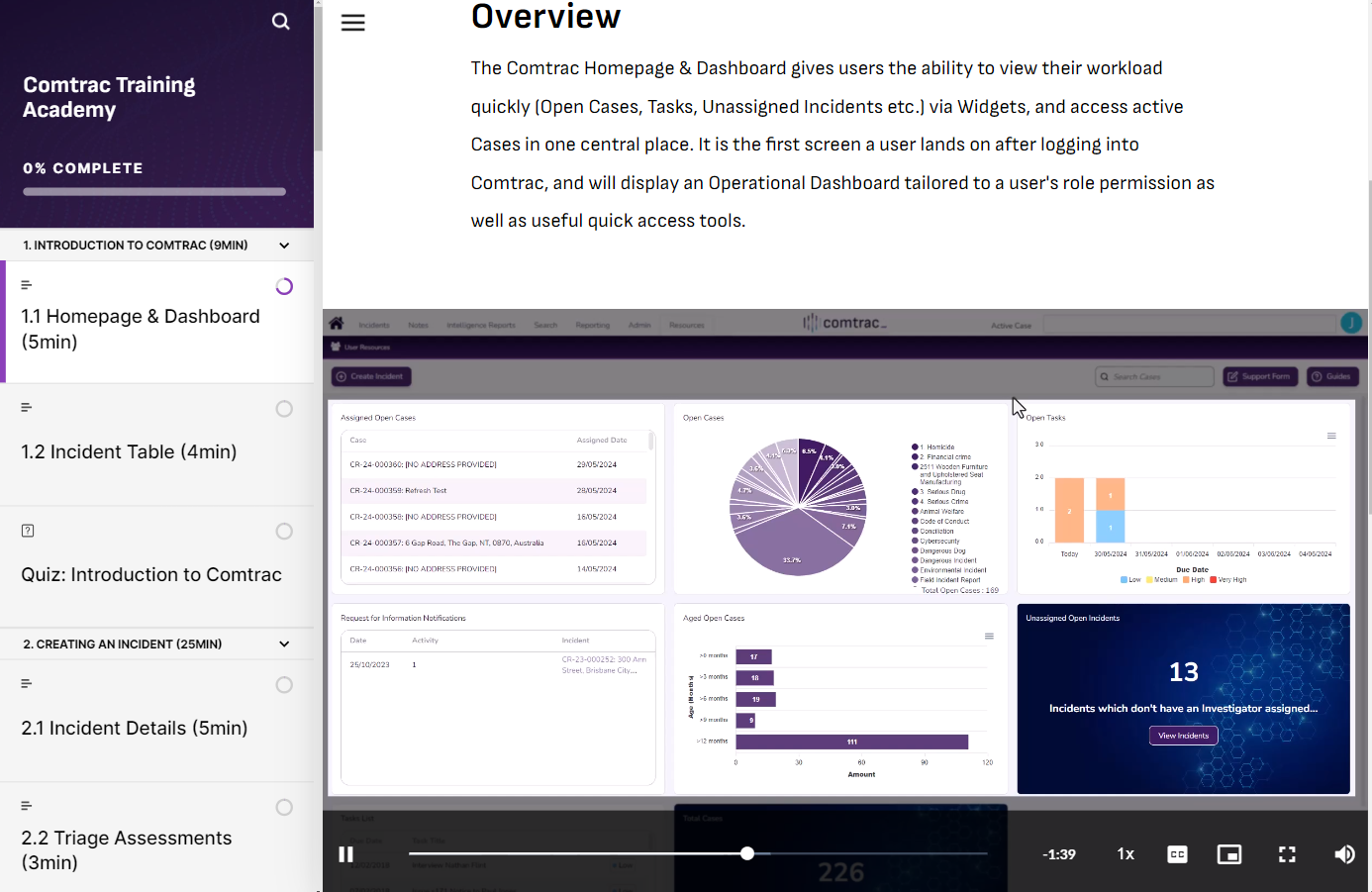Mute the video volume speaker icon
The image size is (1372, 892).
1343,854
